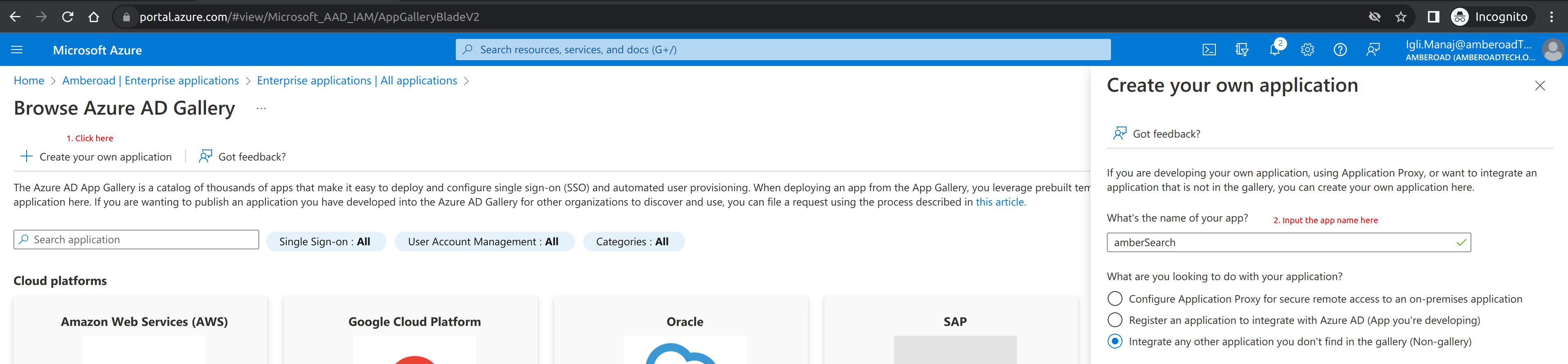Image resolution: width=1568 pixels, height=364 pixels.
Task: Click the Cloud platforms heading
Action: 60,280
